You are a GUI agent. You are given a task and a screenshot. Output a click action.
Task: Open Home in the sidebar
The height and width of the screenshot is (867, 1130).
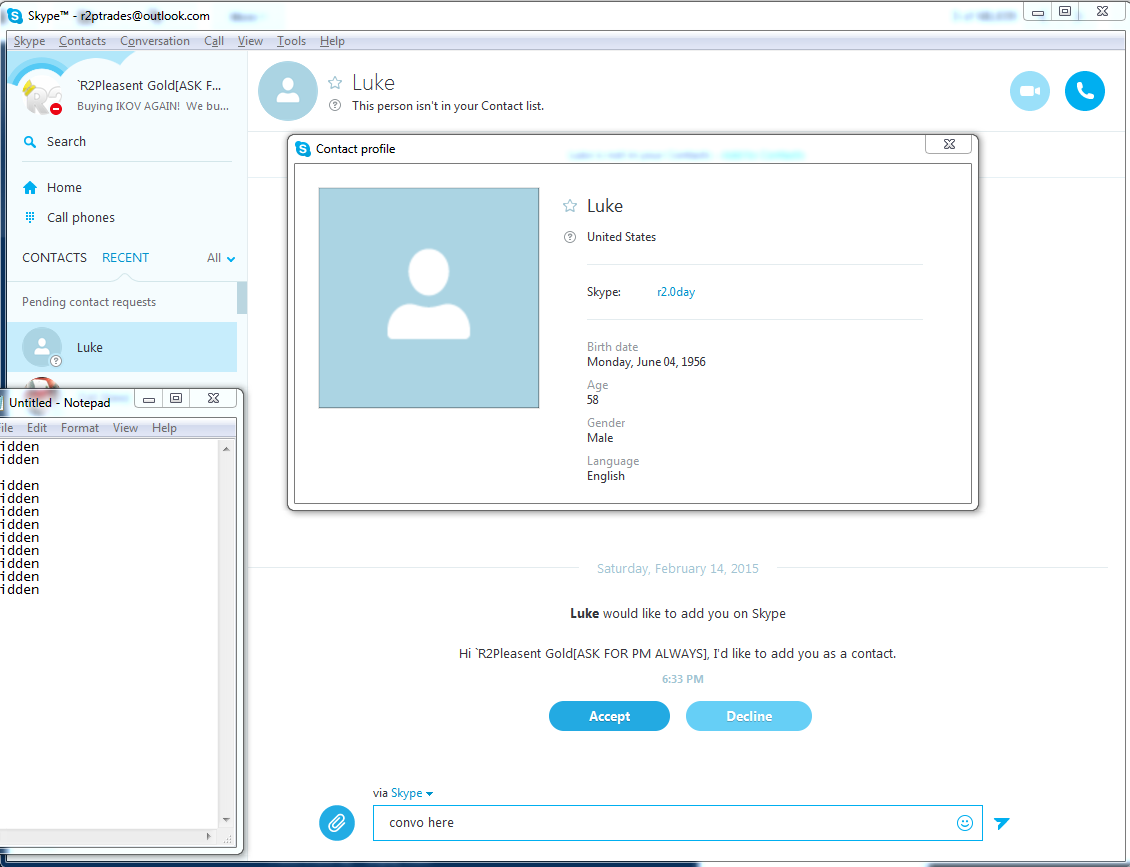pos(64,187)
